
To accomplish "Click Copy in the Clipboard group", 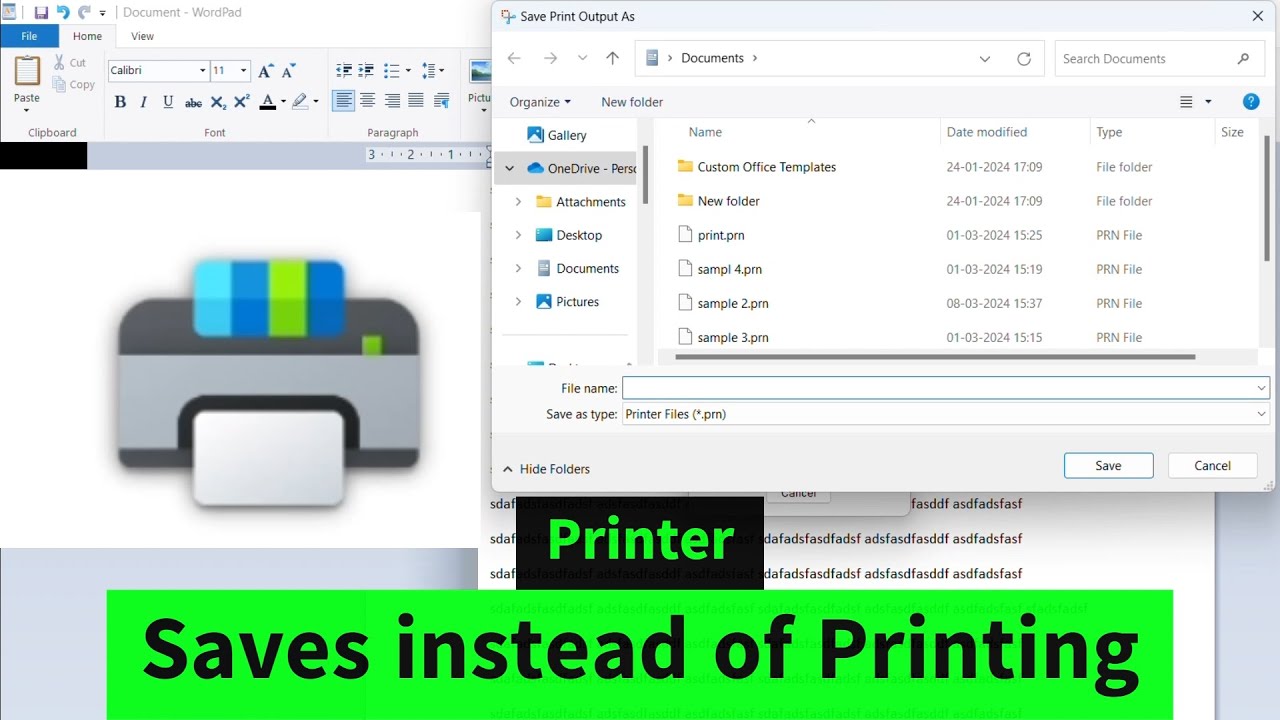I will coord(74,85).
